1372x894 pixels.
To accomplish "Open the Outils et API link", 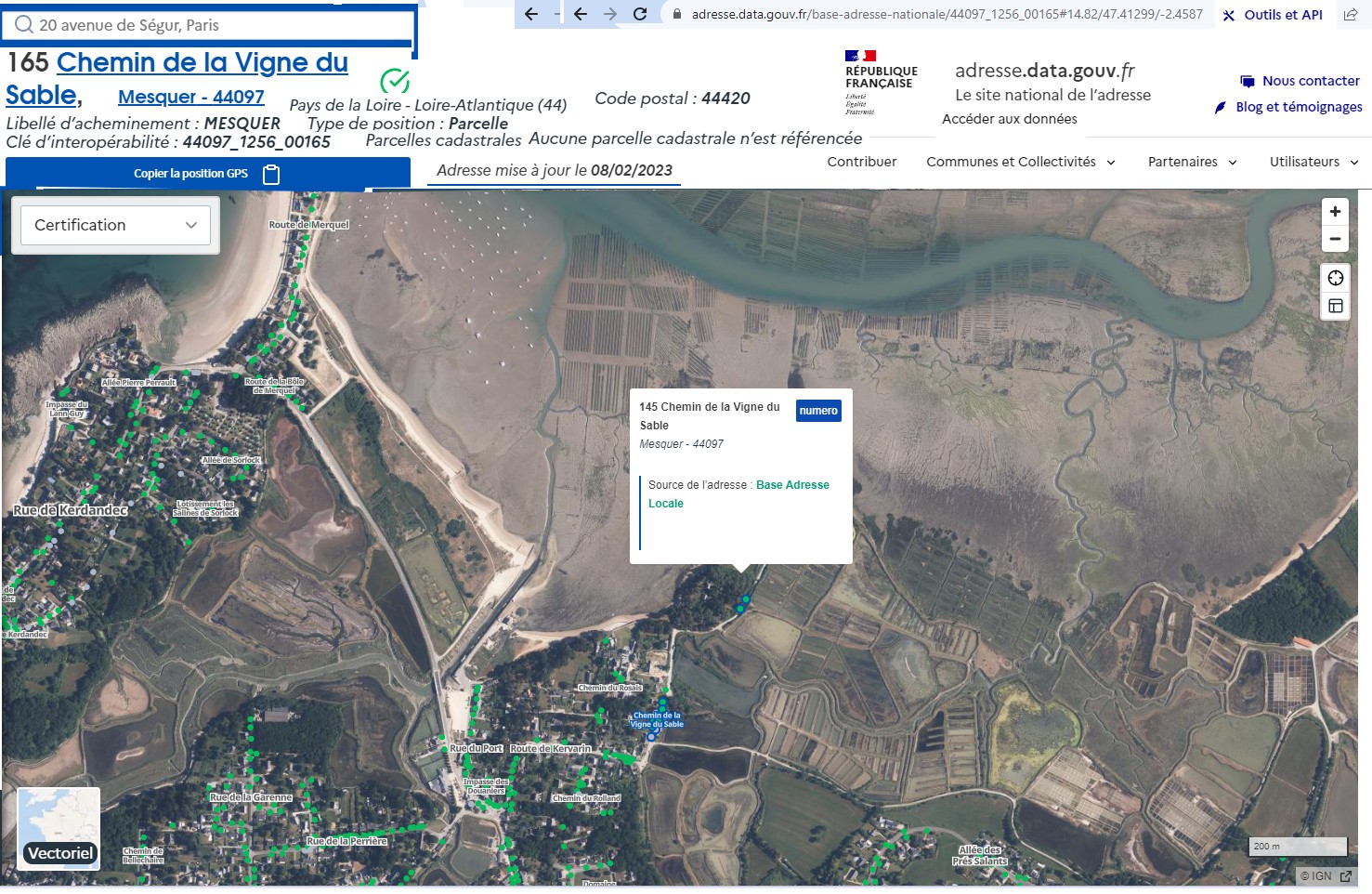I will (x=1273, y=15).
